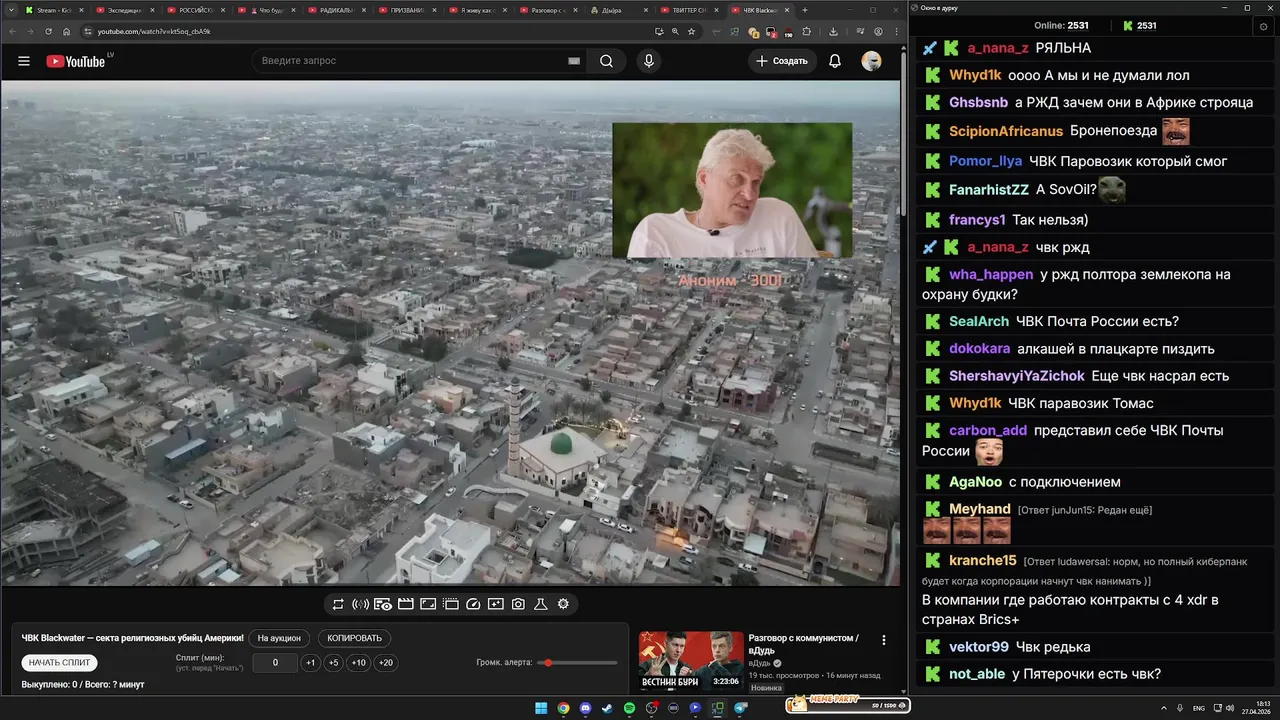Open the browser extensions puzzle icon
Image resolution: width=1280 pixels, height=720 pixels.
(x=806, y=31)
